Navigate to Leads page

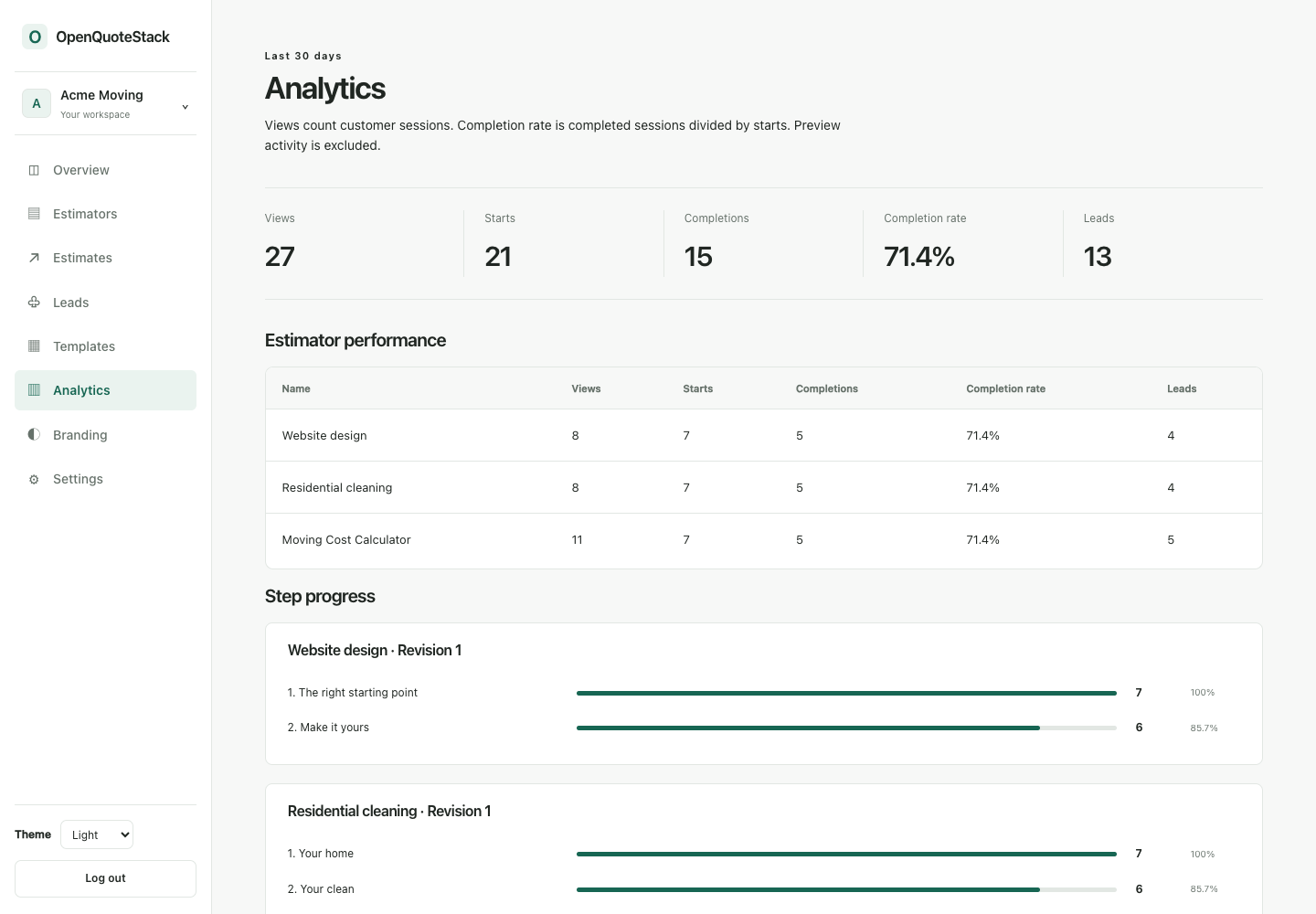(x=105, y=303)
